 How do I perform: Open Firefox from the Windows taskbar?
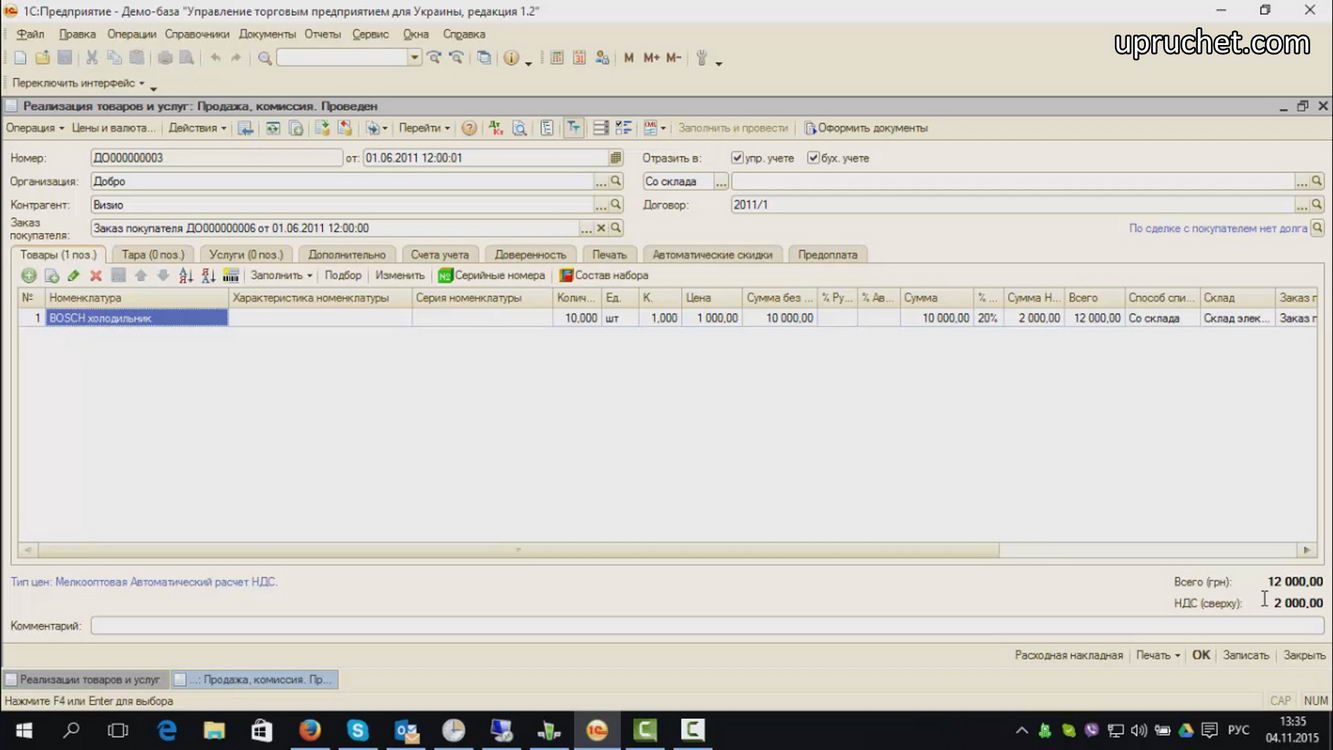[x=309, y=730]
